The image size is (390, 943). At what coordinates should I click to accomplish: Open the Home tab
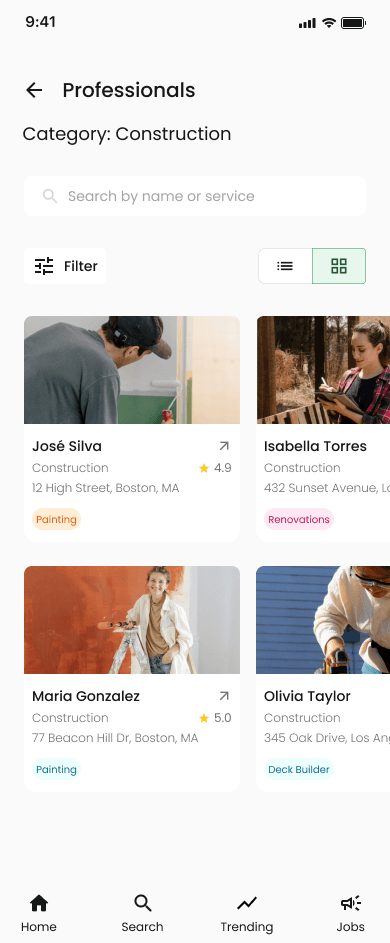[x=39, y=914]
